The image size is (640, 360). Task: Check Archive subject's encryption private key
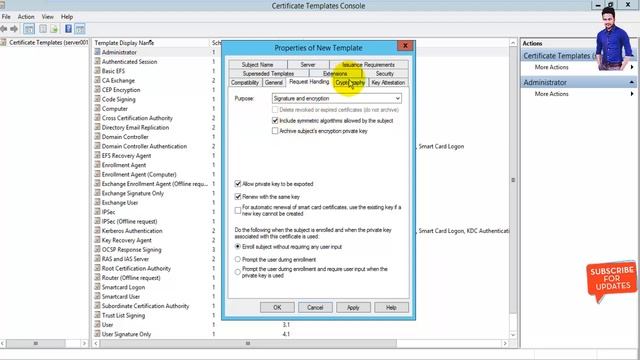click(275, 131)
